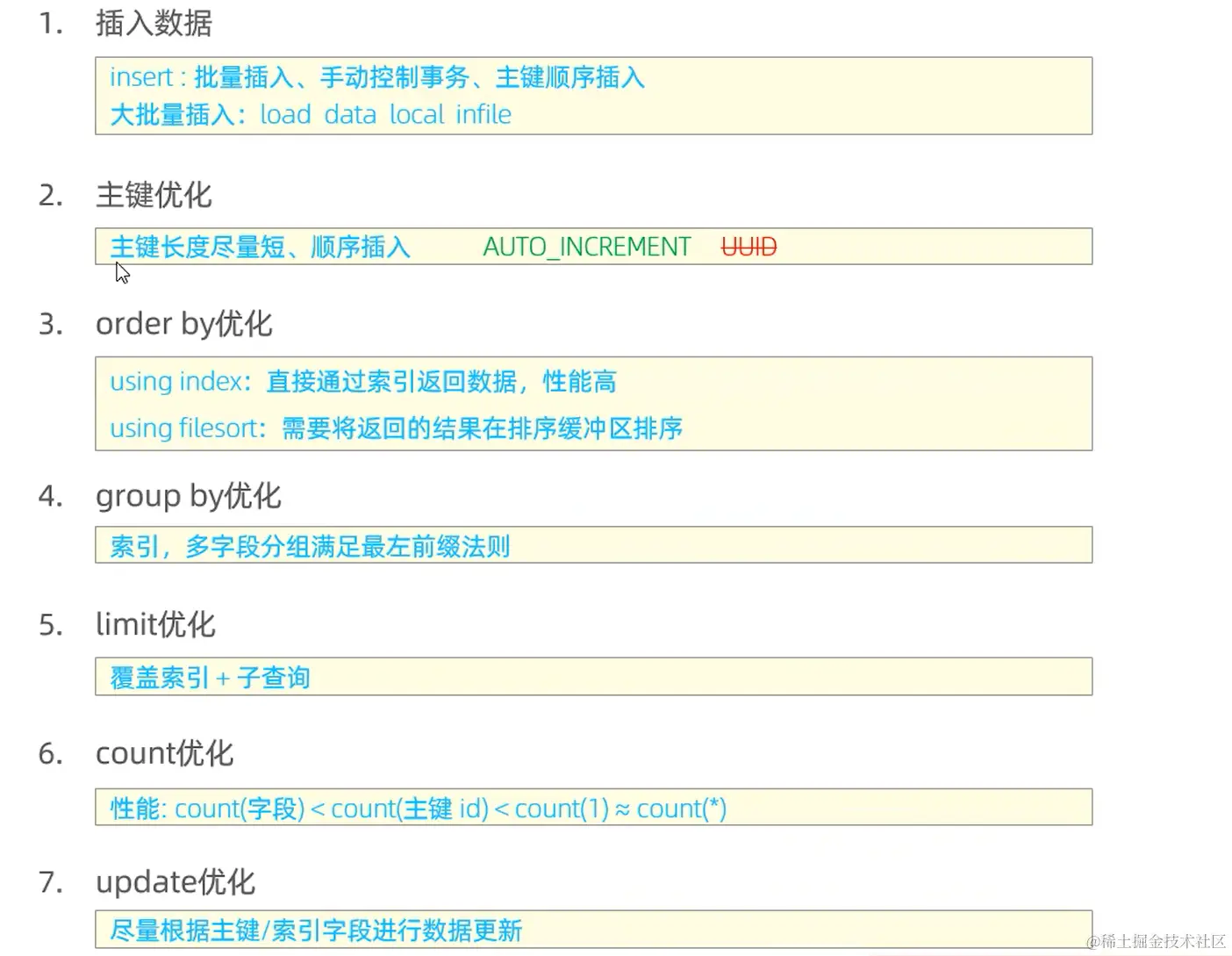Select the text 覆盖索引 + 子查询
The height and width of the screenshot is (956, 1232).
pyautogui.click(x=210, y=677)
